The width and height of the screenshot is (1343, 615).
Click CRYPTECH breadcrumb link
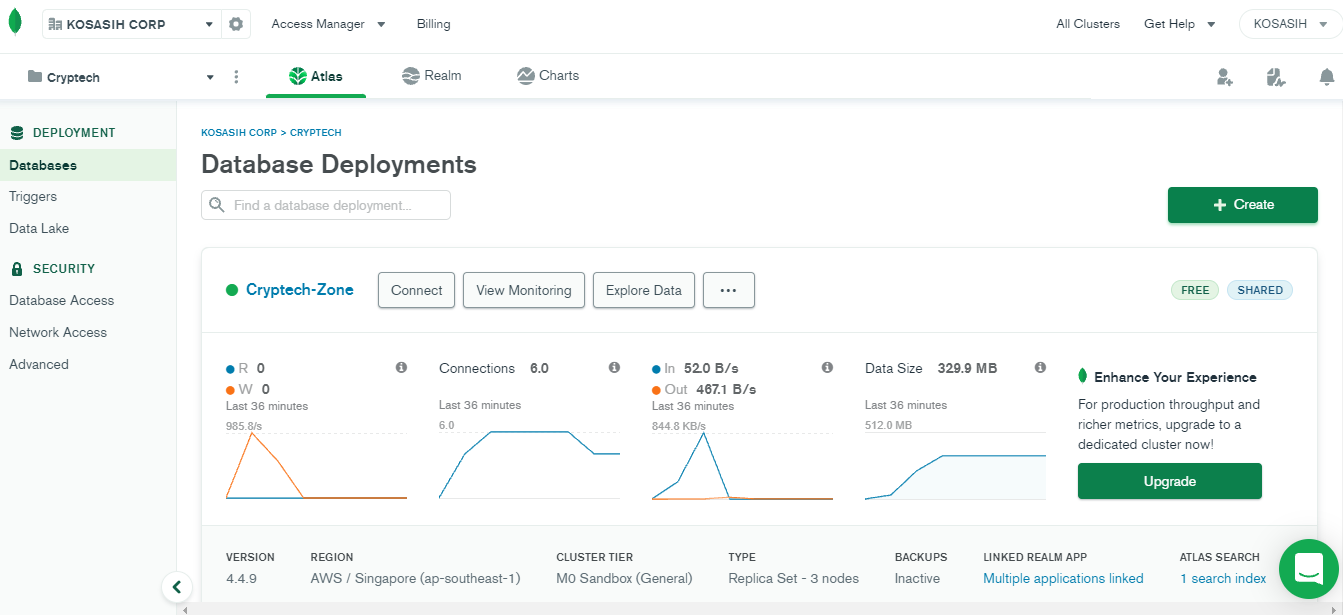316,133
